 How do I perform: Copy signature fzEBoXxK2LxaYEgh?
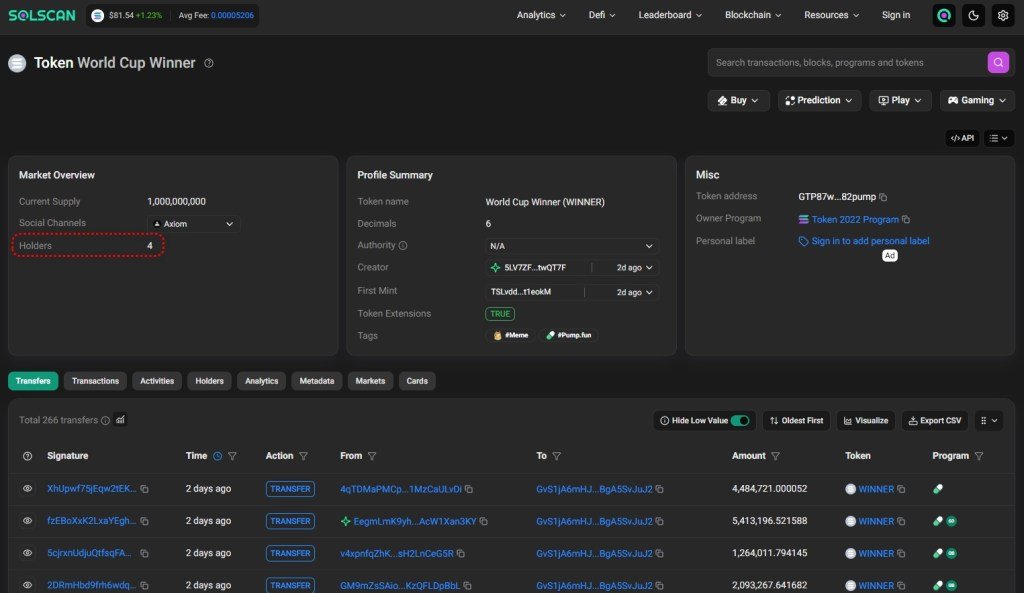coord(144,521)
